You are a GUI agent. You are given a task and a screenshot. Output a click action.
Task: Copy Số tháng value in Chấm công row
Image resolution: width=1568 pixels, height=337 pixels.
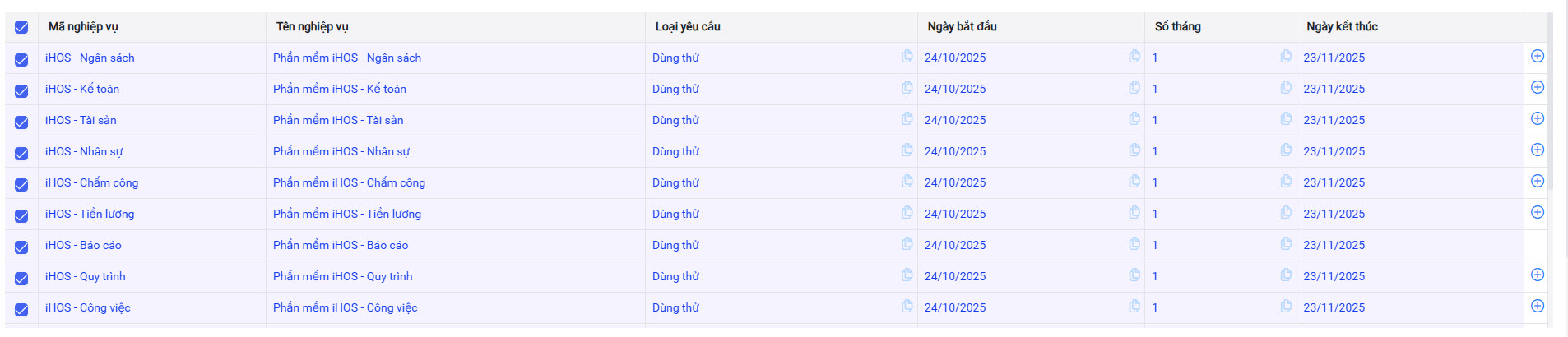click(x=1286, y=182)
